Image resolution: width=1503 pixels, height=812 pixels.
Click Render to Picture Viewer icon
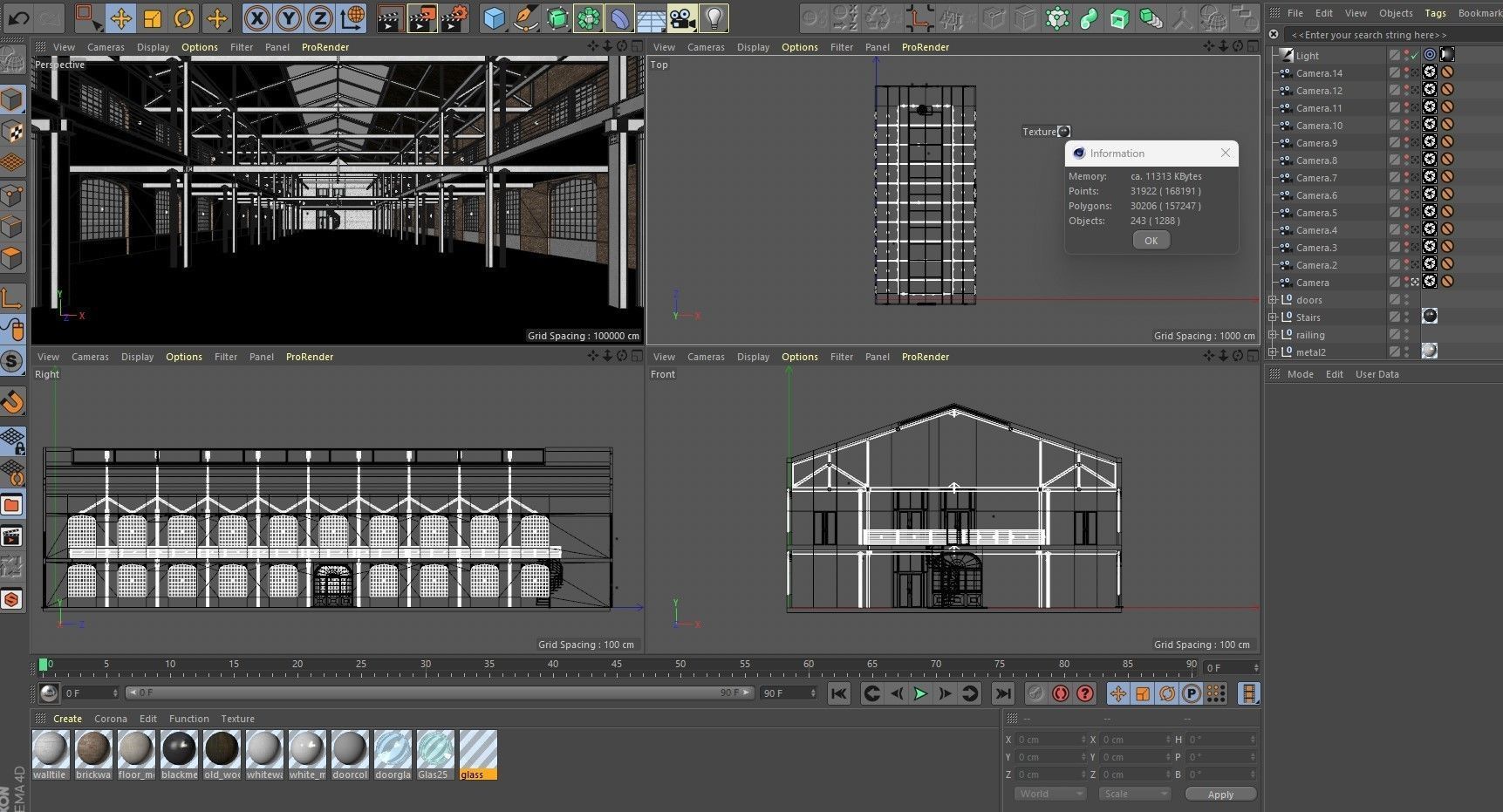click(422, 17)
